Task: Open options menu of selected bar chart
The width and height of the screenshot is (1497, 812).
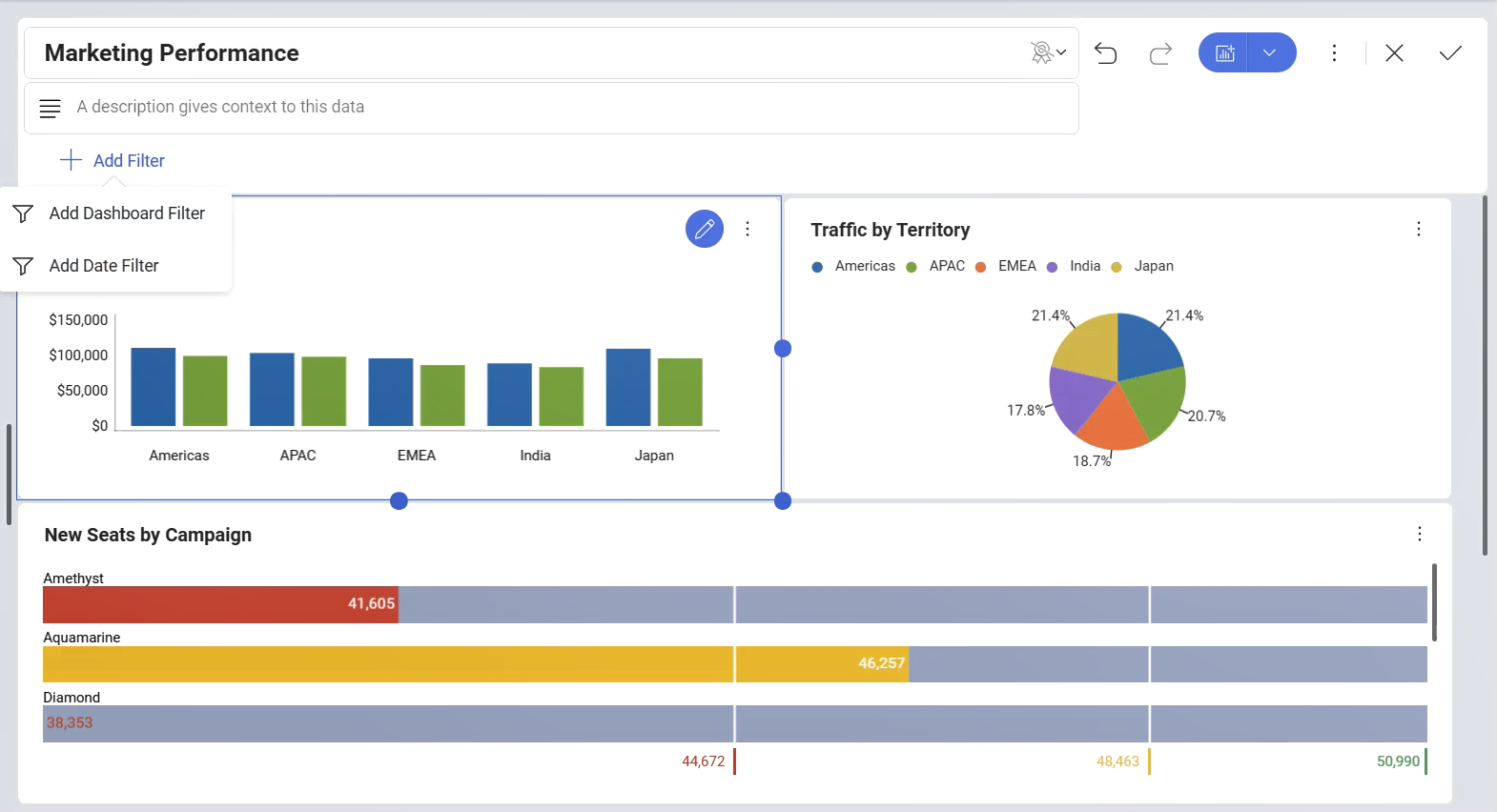Action: (x=748, y=229)
